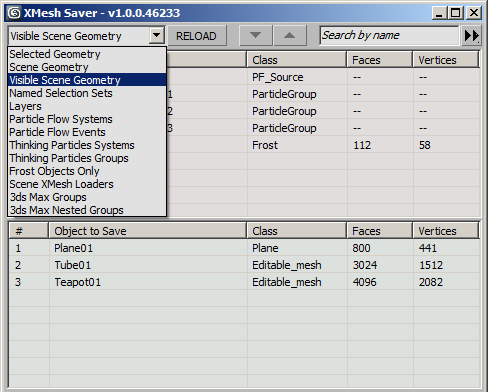Image resolution: width=488 pixels, height=392 pixels.
Task: Sort upper list by Class header
Action: 297,60
